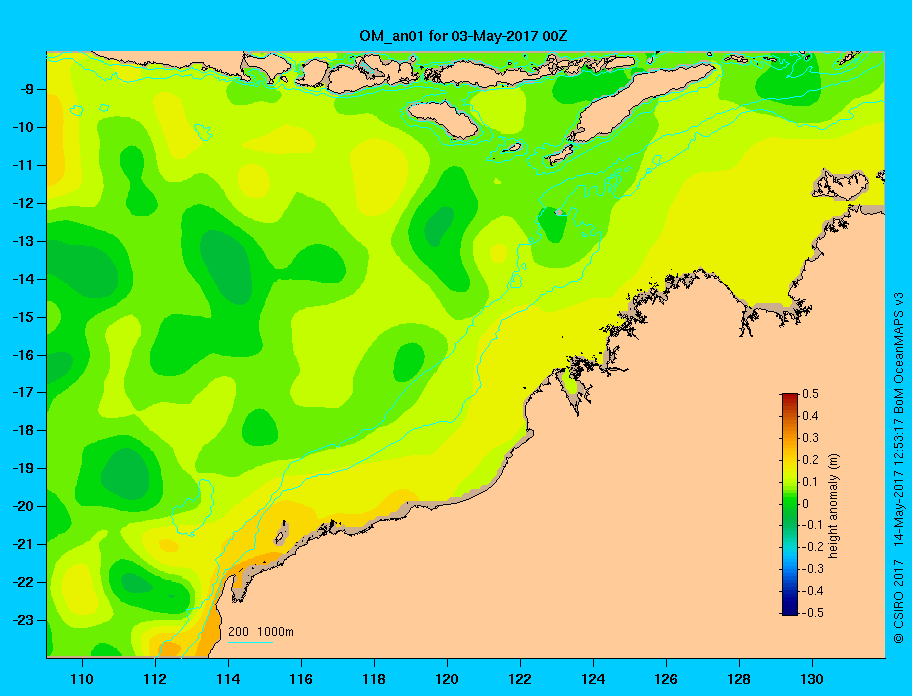Click longitude label "126" on the bottom axis
The height and width of the screenshot is (696, 912).
click(666, 679)
